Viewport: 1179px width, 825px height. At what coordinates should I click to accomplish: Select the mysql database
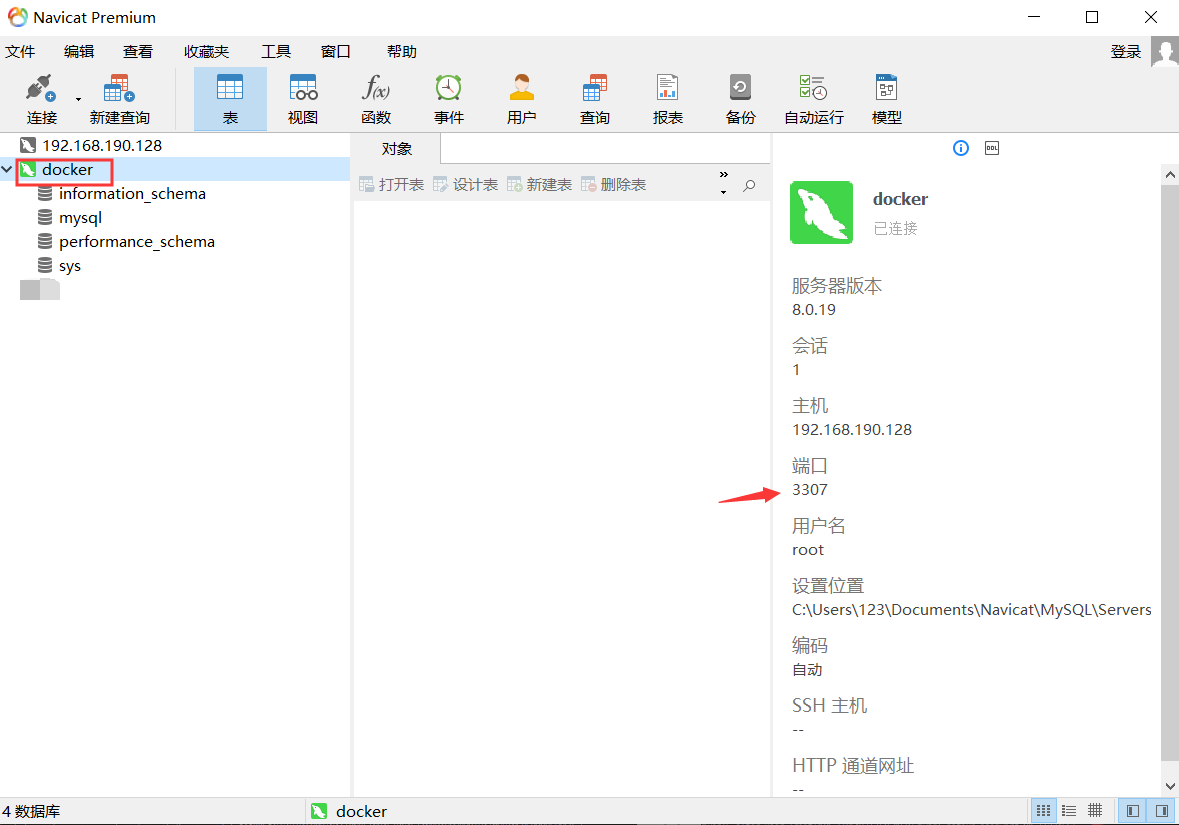(x=80, y=217)
